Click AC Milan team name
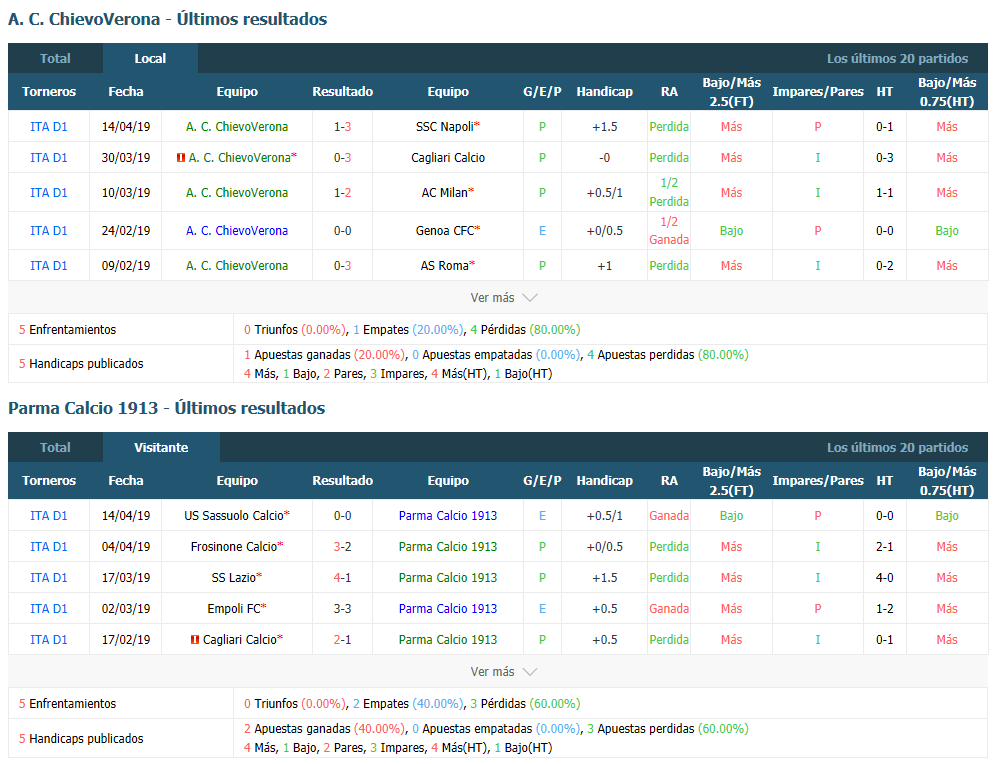 pos(445,193)
